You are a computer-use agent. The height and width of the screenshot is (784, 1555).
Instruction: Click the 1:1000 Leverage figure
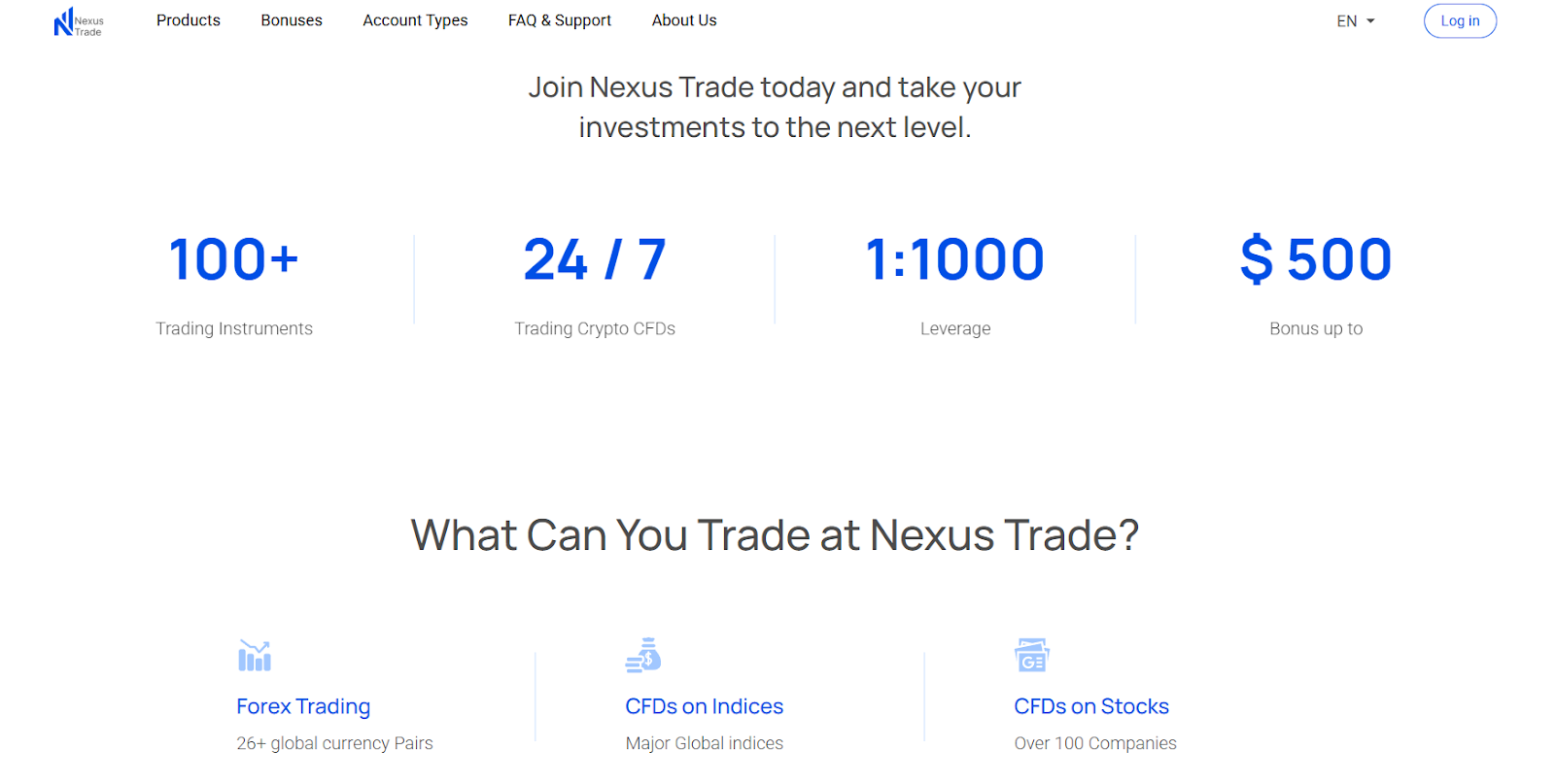[x=955, y=259]
